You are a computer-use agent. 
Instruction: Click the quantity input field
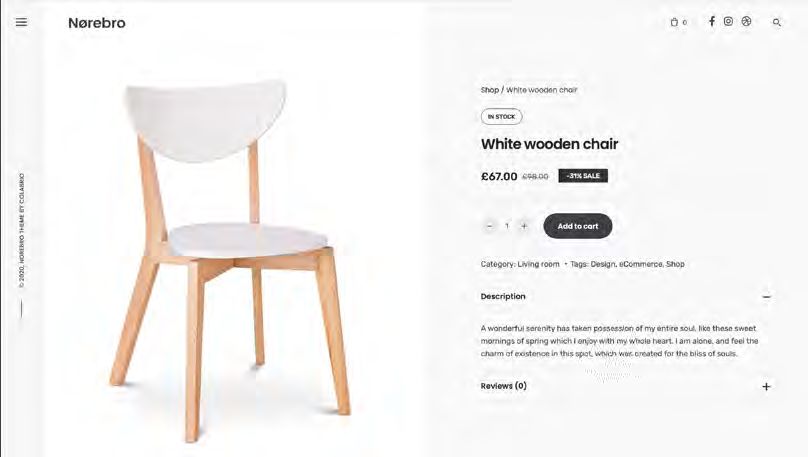tap(507, 226)
